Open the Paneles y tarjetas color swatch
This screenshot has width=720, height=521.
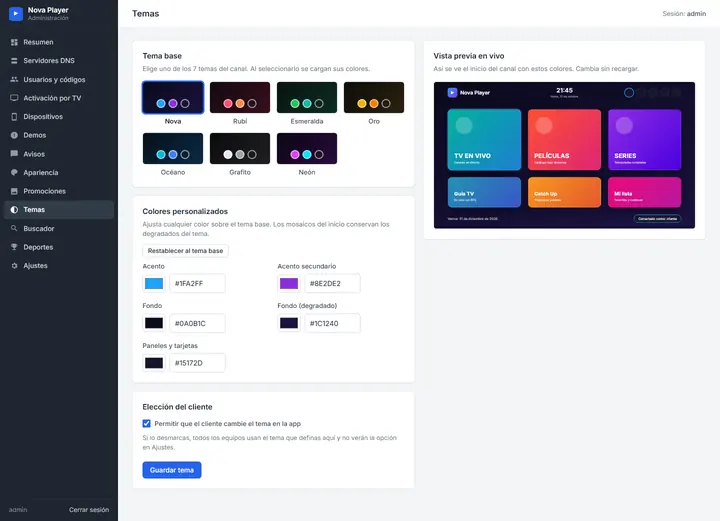[x=154, y=363]
